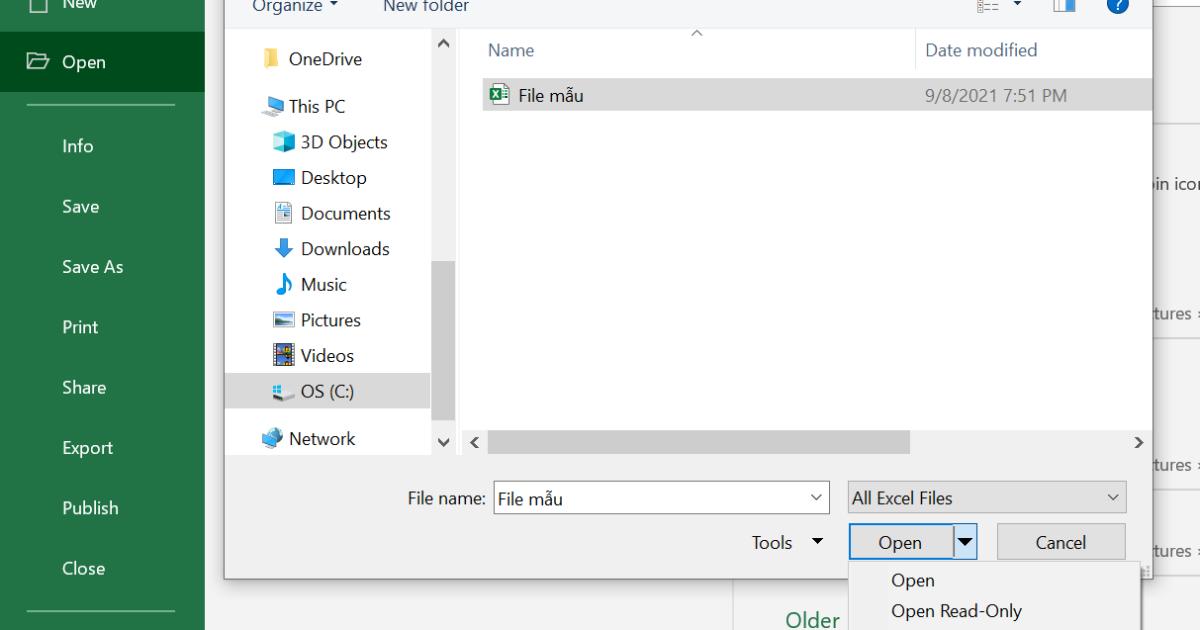Click the Desktop icon in navigation pane

coord(284,178)
